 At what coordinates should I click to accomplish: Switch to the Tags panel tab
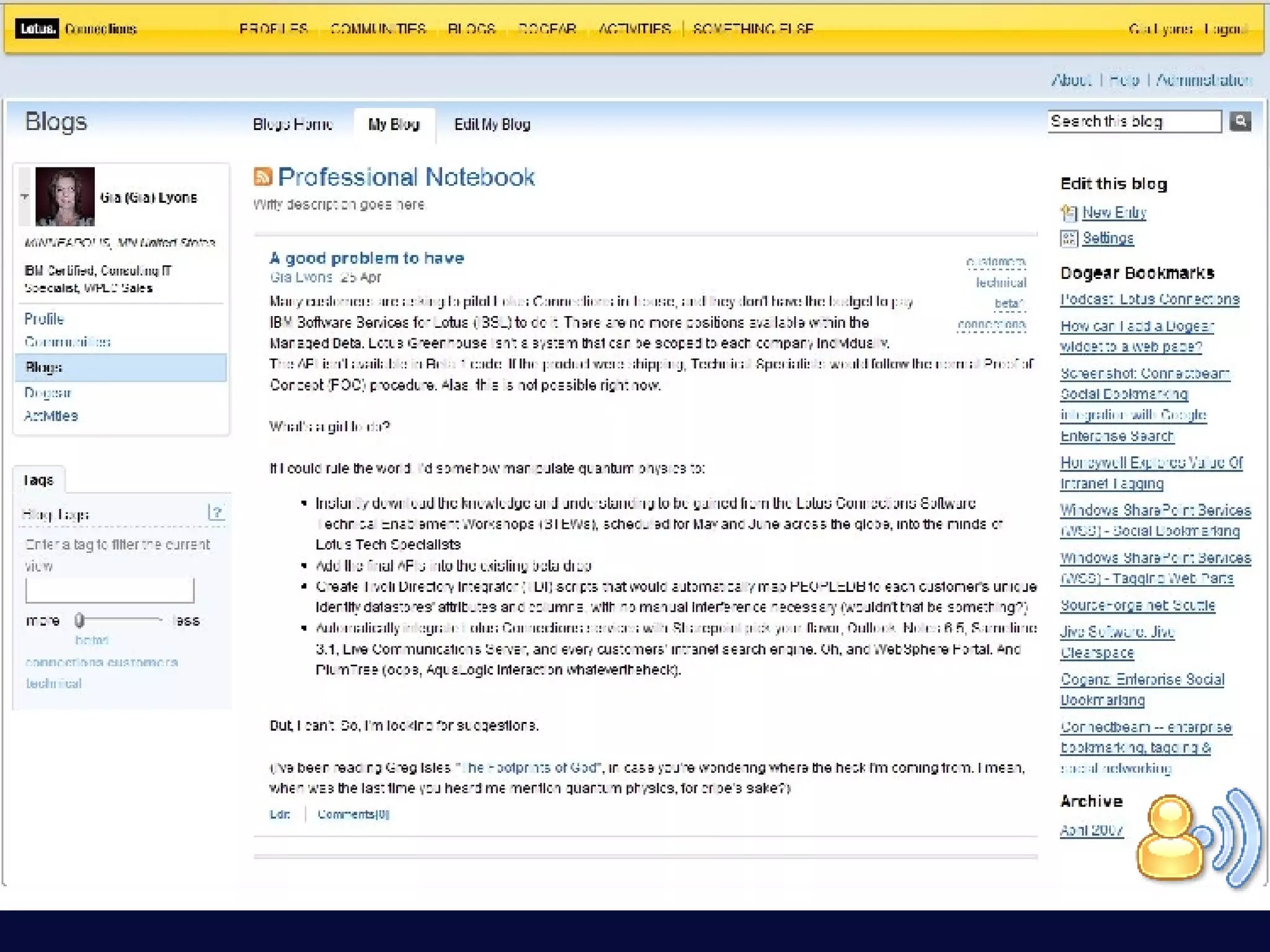click(x=38, y=480)
